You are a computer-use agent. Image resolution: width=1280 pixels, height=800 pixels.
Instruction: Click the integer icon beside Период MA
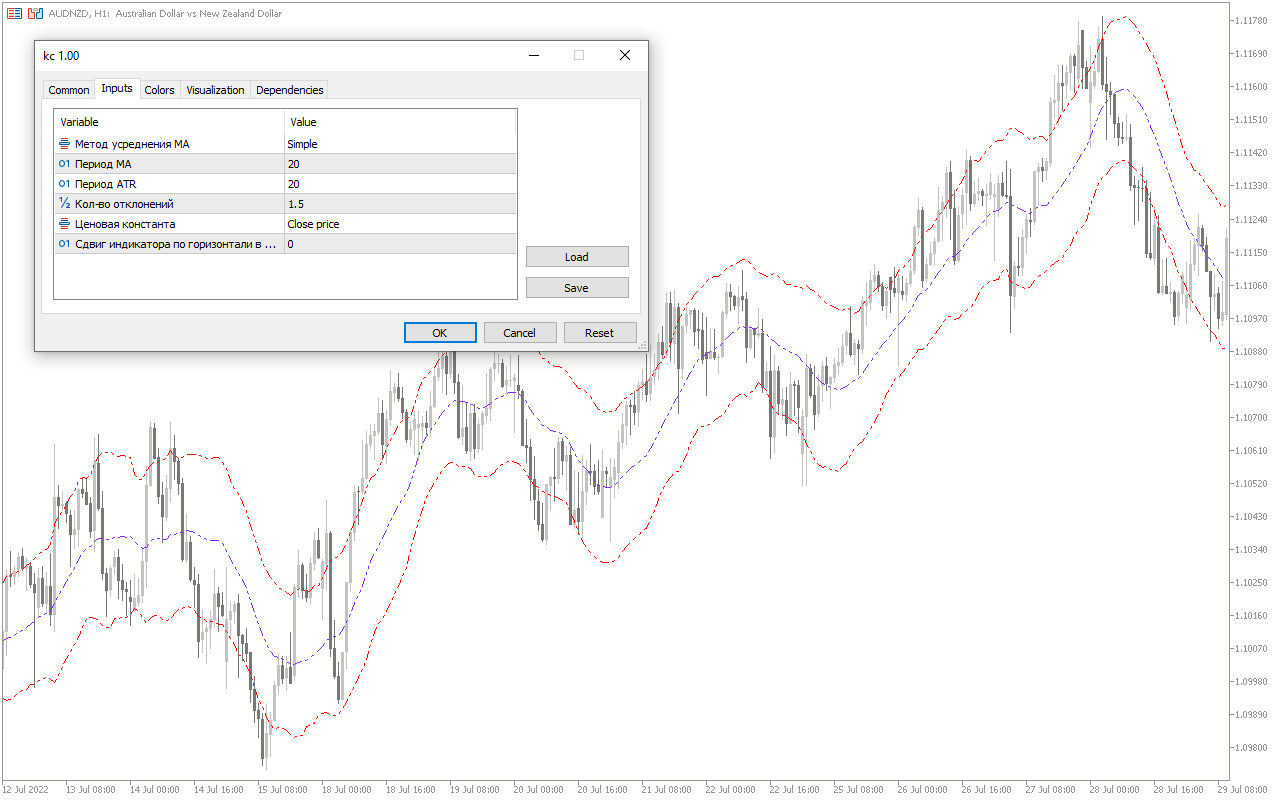pyautogui.click(x=65, y=164)
